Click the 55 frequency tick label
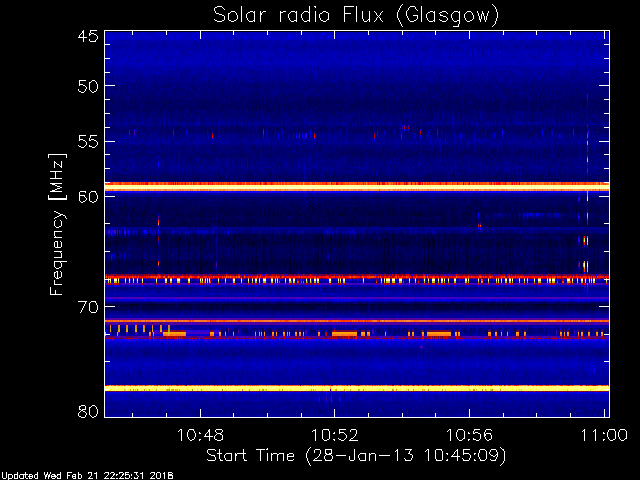This screenshot has height=480, width=640. click(x=88, y=142)
